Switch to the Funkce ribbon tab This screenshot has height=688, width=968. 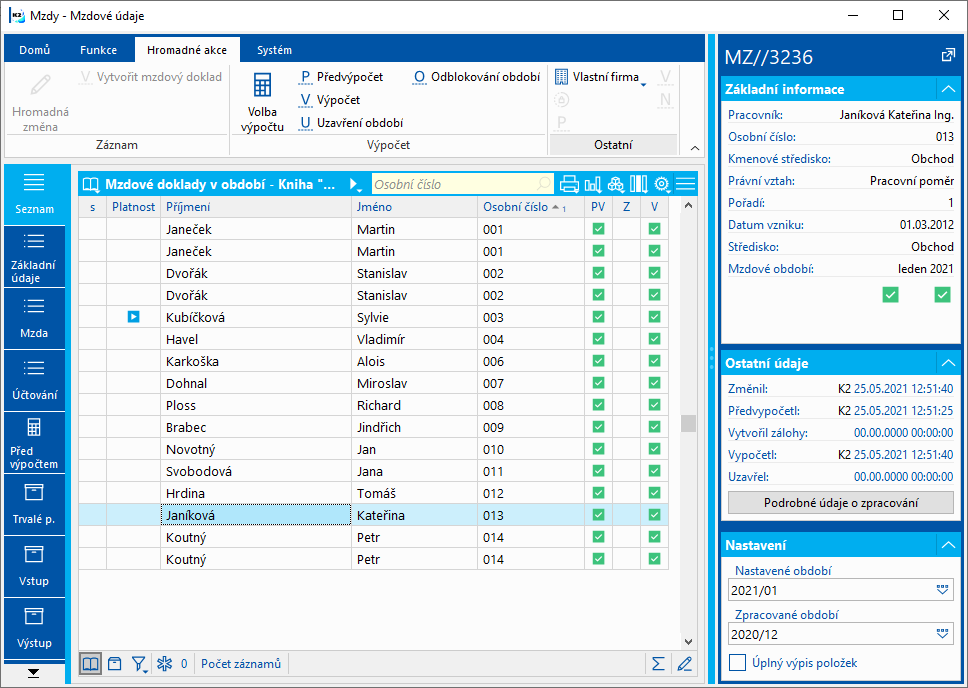(x=99, y=50)
